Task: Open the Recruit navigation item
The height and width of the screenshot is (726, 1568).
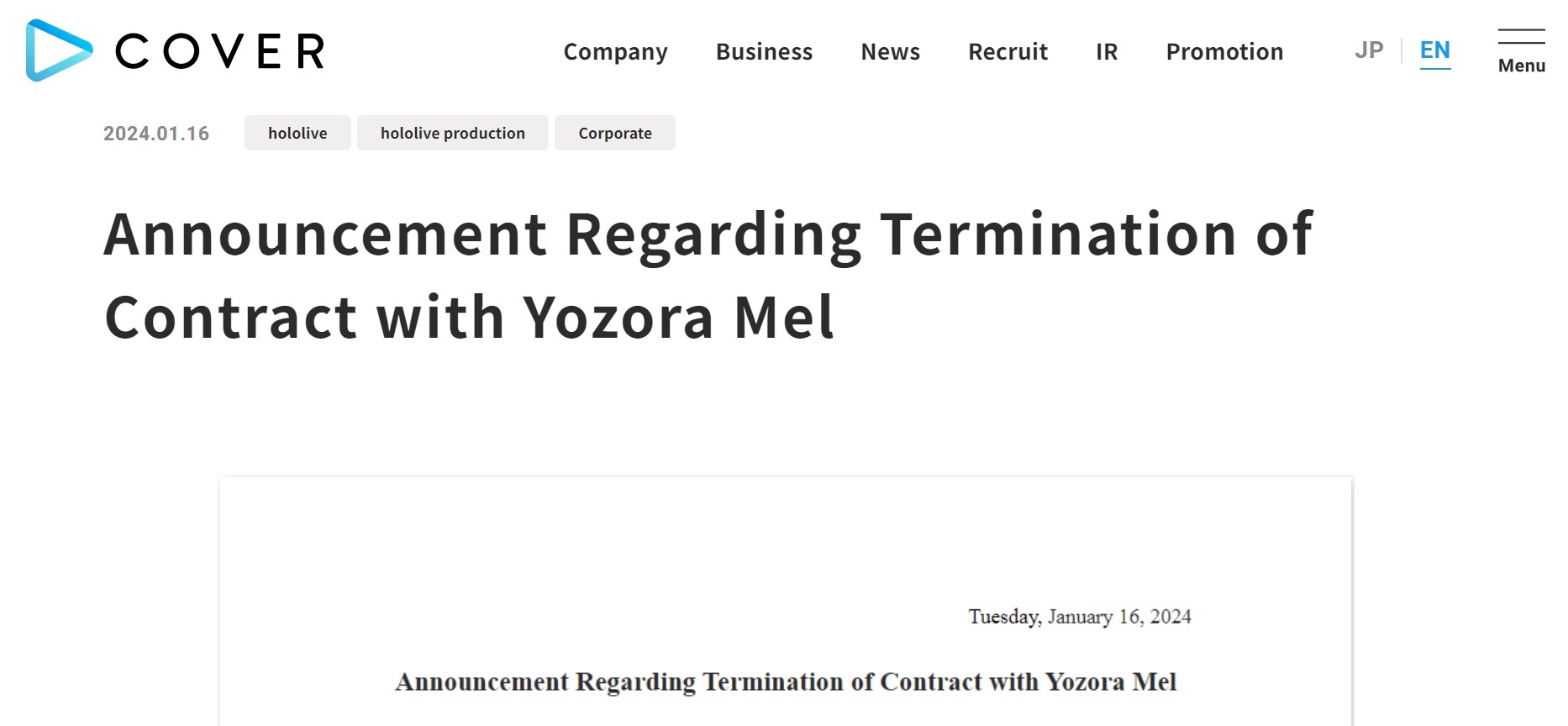Action: pos(1008,52)
